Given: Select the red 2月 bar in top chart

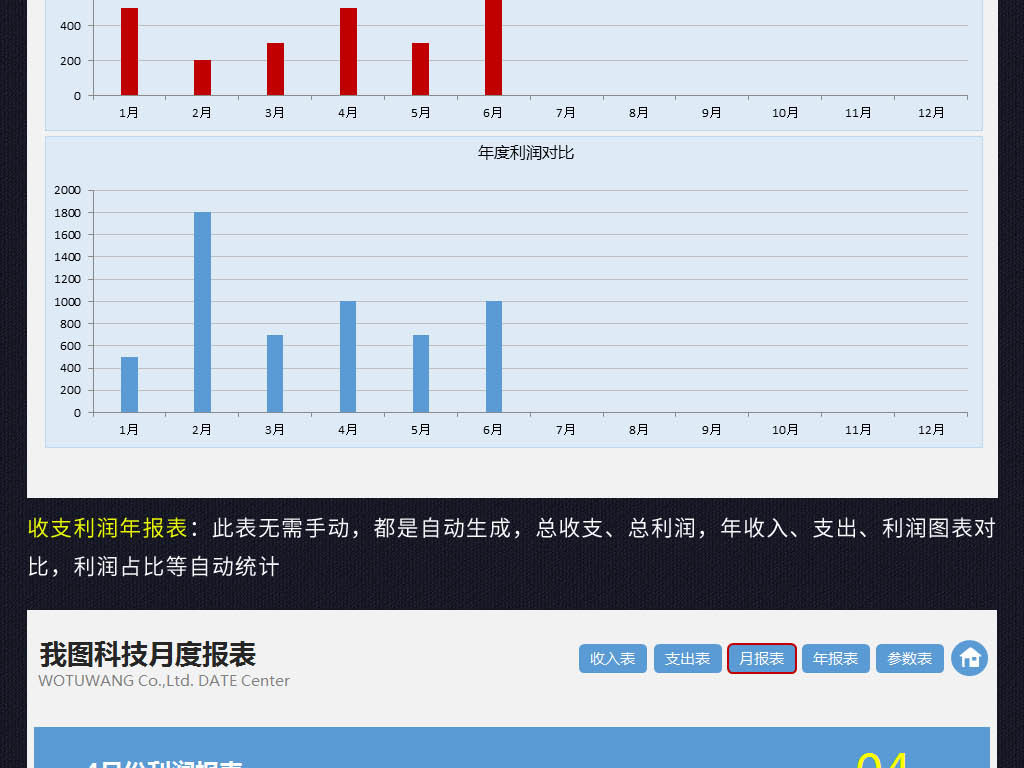Looking at the screenshot, I should [202, 78].
